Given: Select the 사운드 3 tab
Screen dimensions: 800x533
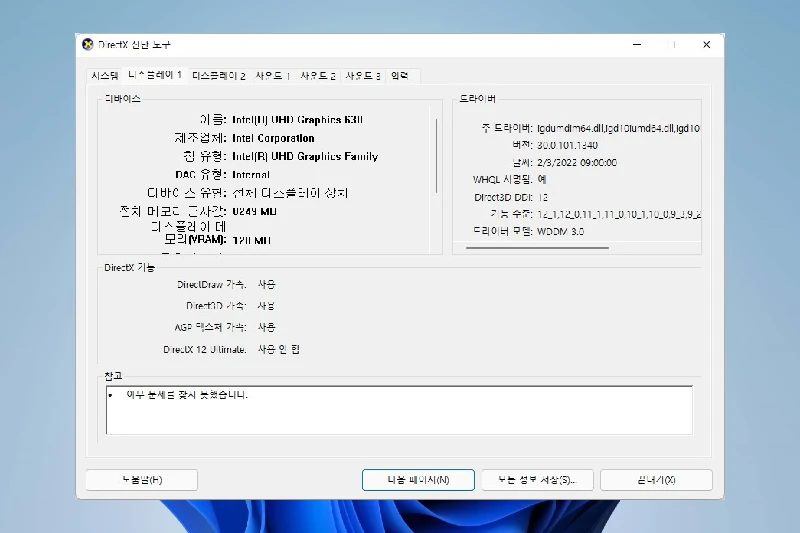Looking at the screenshot, I should coord(363,76).
